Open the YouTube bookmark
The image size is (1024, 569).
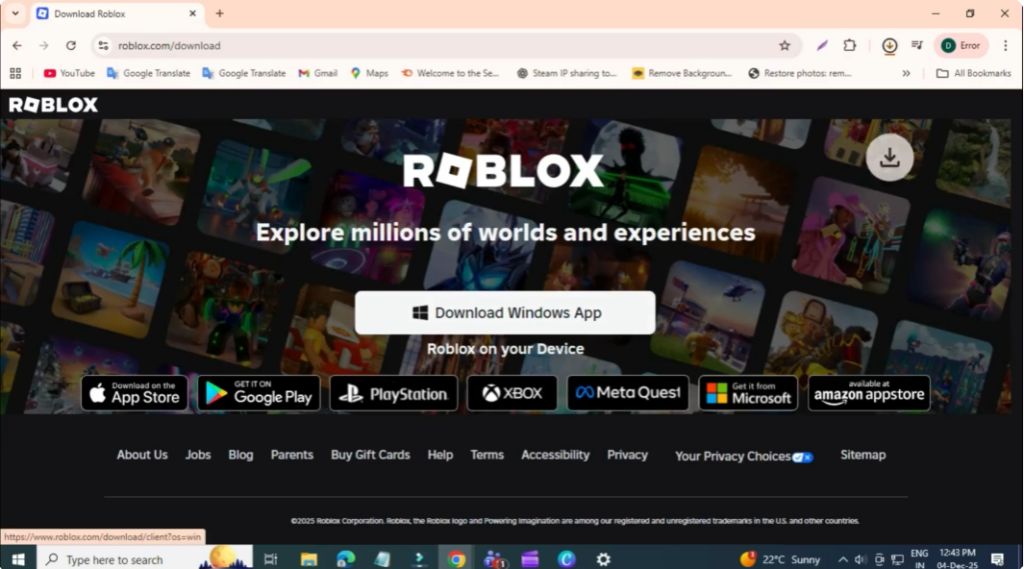point(69,73)
